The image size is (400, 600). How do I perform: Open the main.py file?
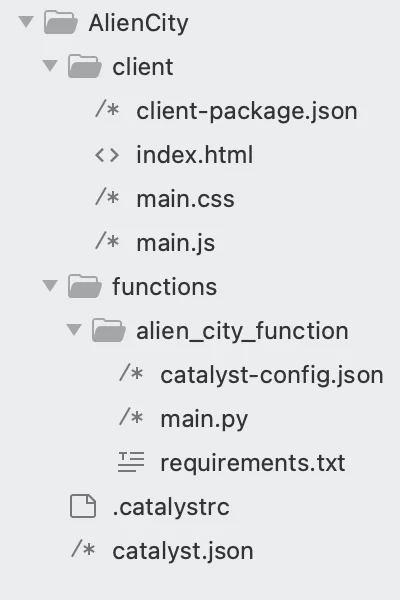(204, 419)
